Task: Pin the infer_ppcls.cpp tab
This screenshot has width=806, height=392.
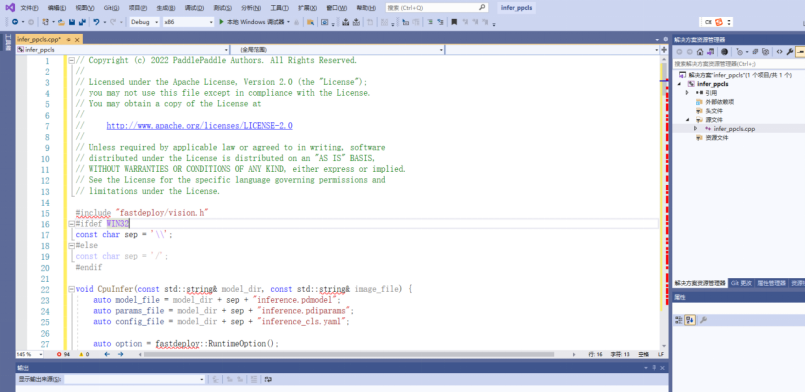Action: [68, 40]
